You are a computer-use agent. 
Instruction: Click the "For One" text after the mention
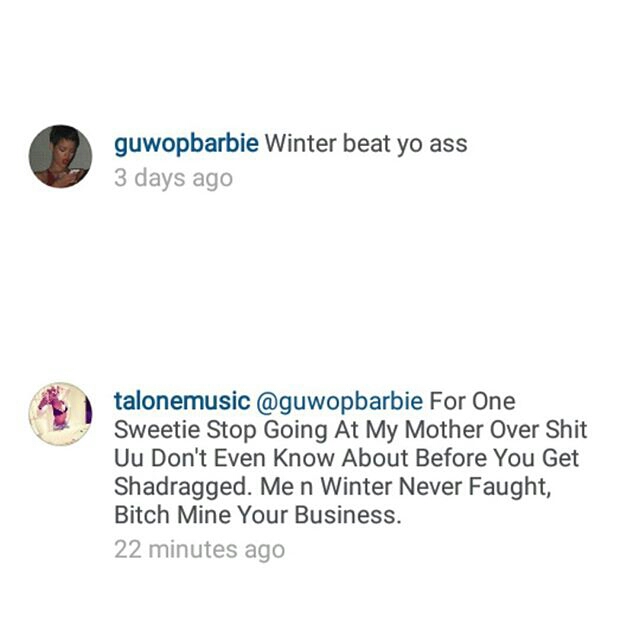coord(472,401)
